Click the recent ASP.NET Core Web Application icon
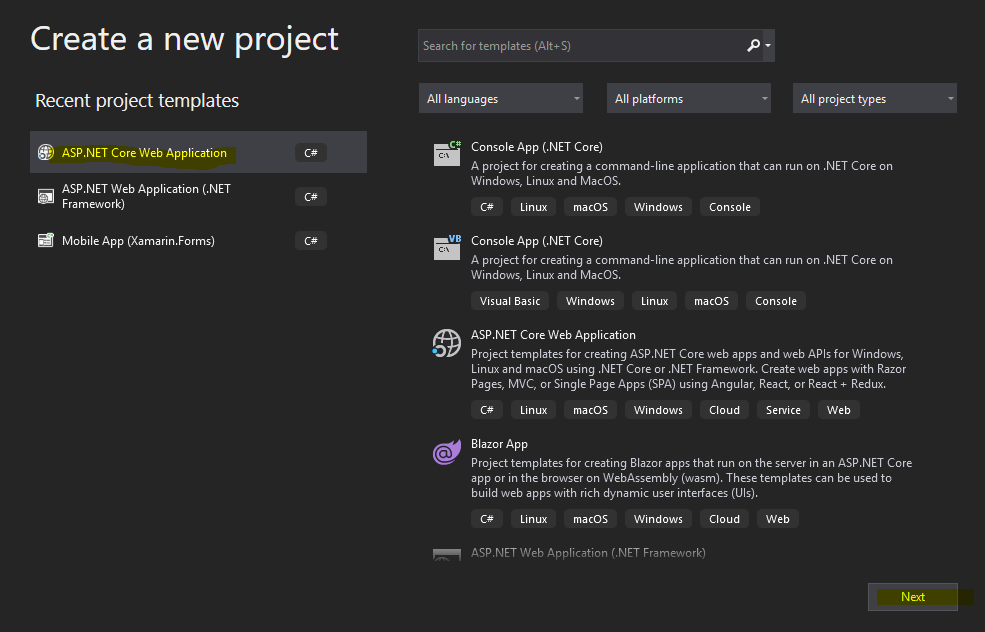 tap(46, 153)
